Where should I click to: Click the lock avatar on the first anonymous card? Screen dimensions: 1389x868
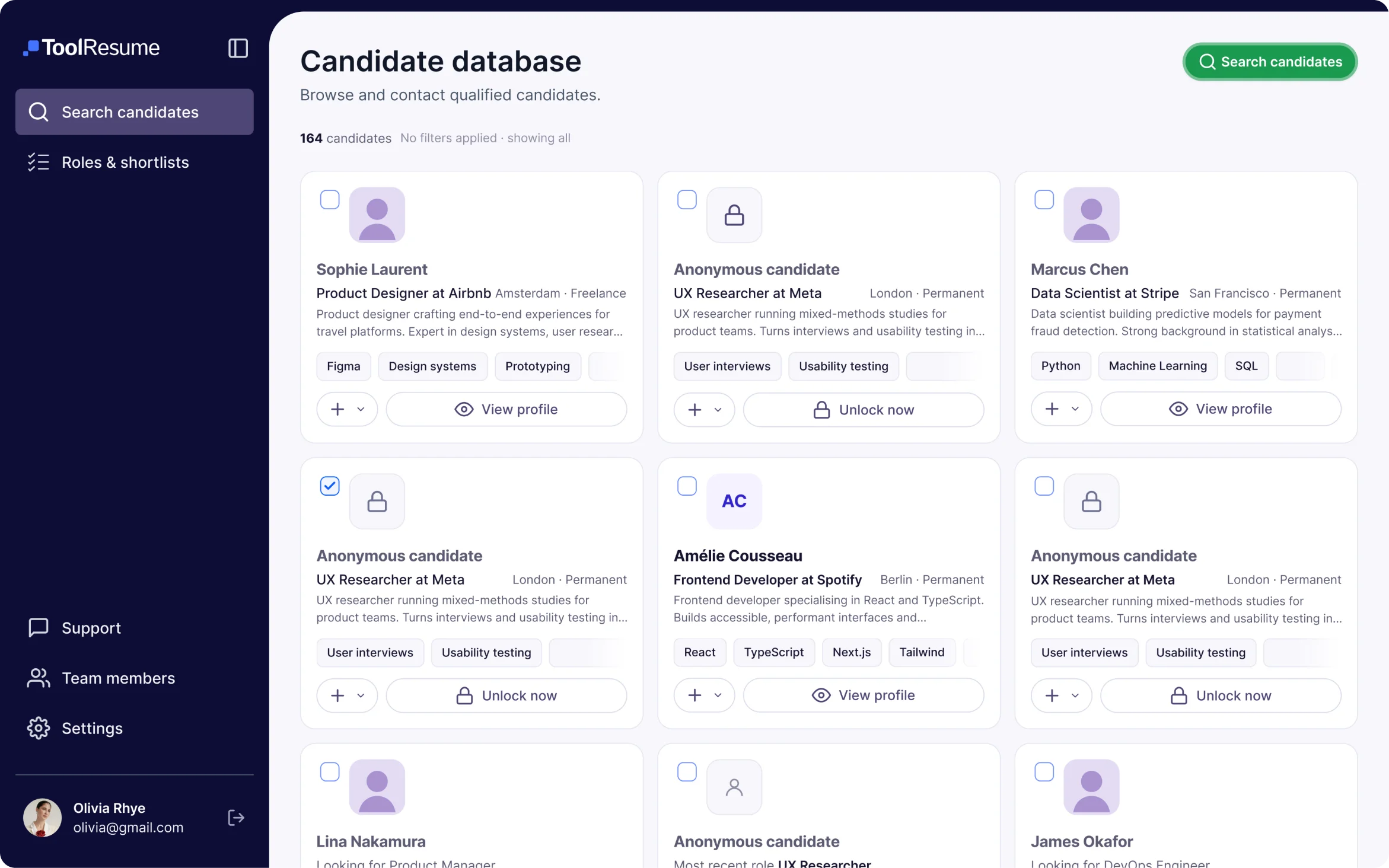(x=734, y=215)
